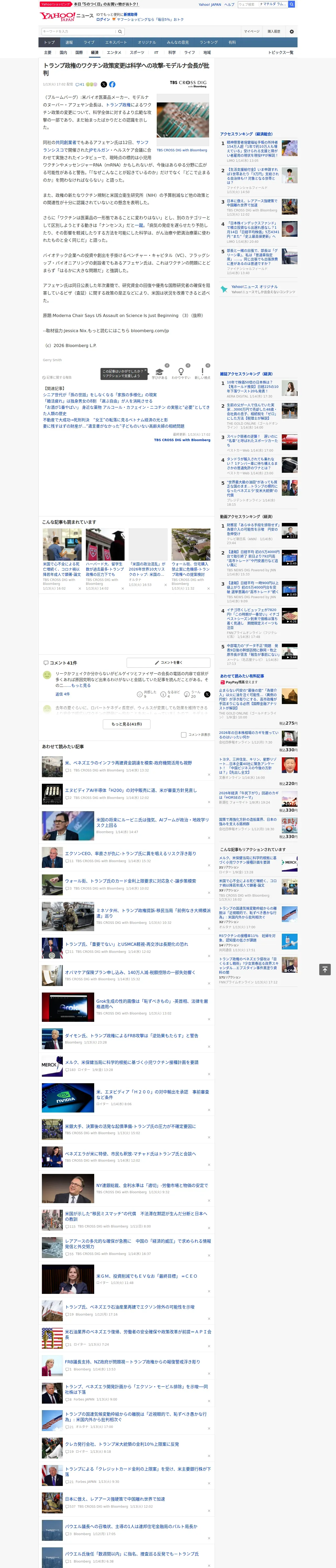Open the エクソンCEO、率直さが仇に article
The width and height of the screenshot is (336, 1568).
pos(131,854)
